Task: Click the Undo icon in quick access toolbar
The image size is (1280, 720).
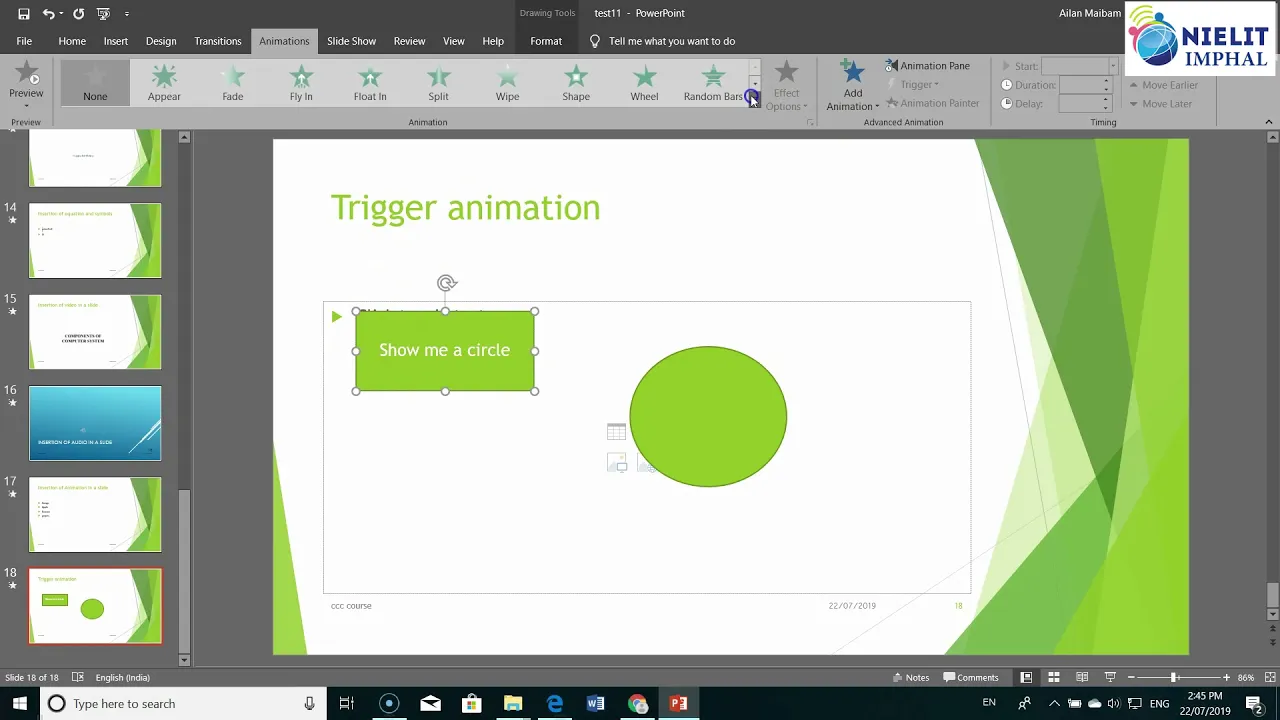Action: pos(48,14)
